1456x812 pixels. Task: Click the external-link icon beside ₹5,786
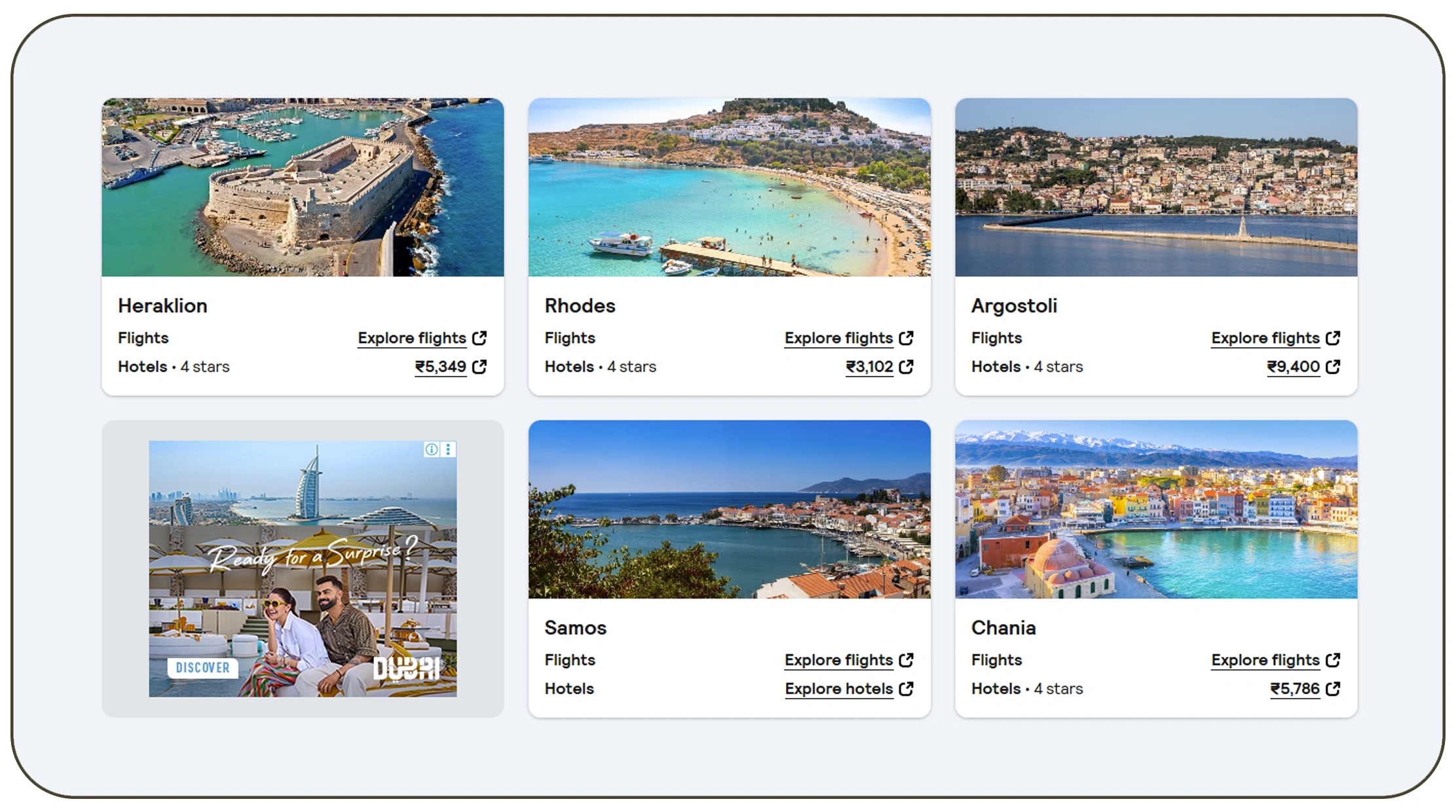coord(1332,689)
